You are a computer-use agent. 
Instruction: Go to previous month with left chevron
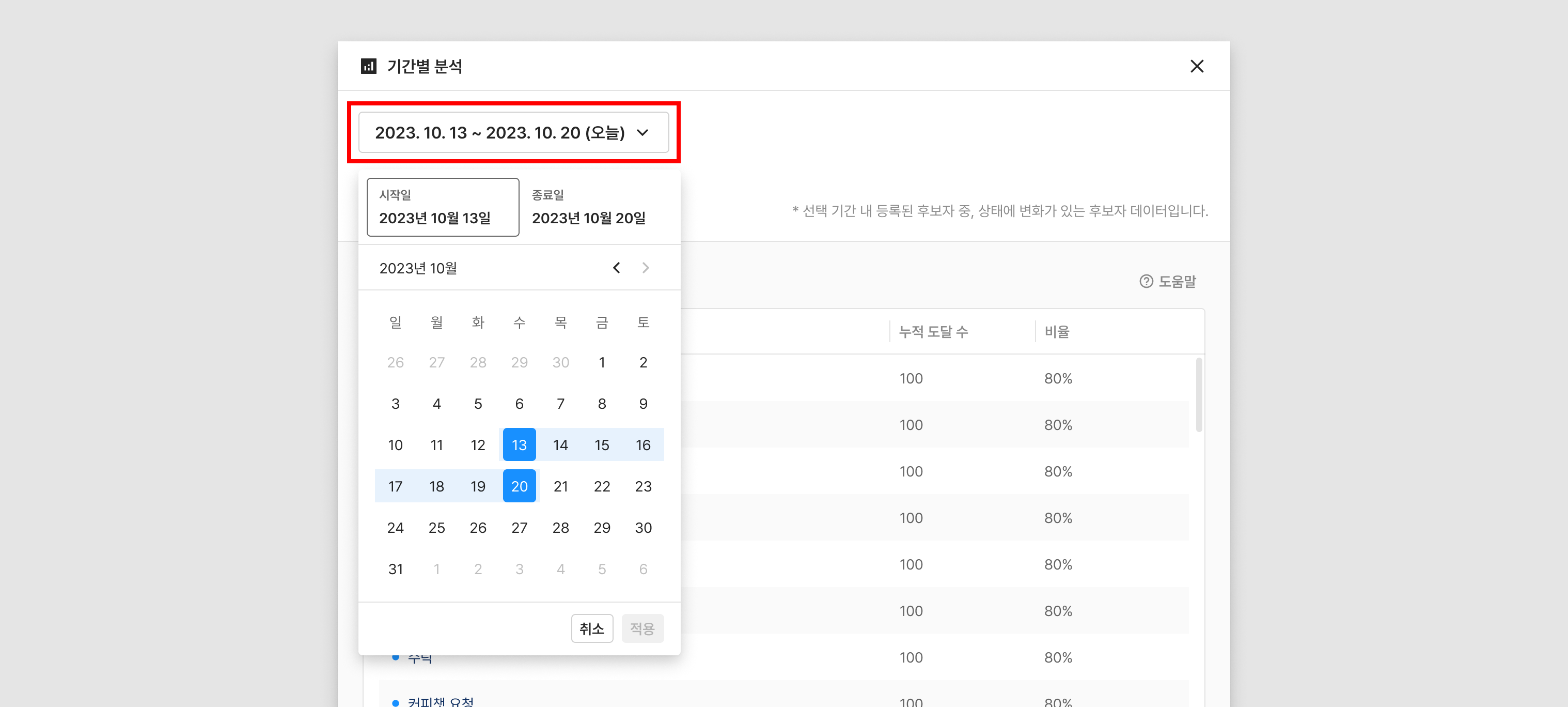tap(616, 268)
